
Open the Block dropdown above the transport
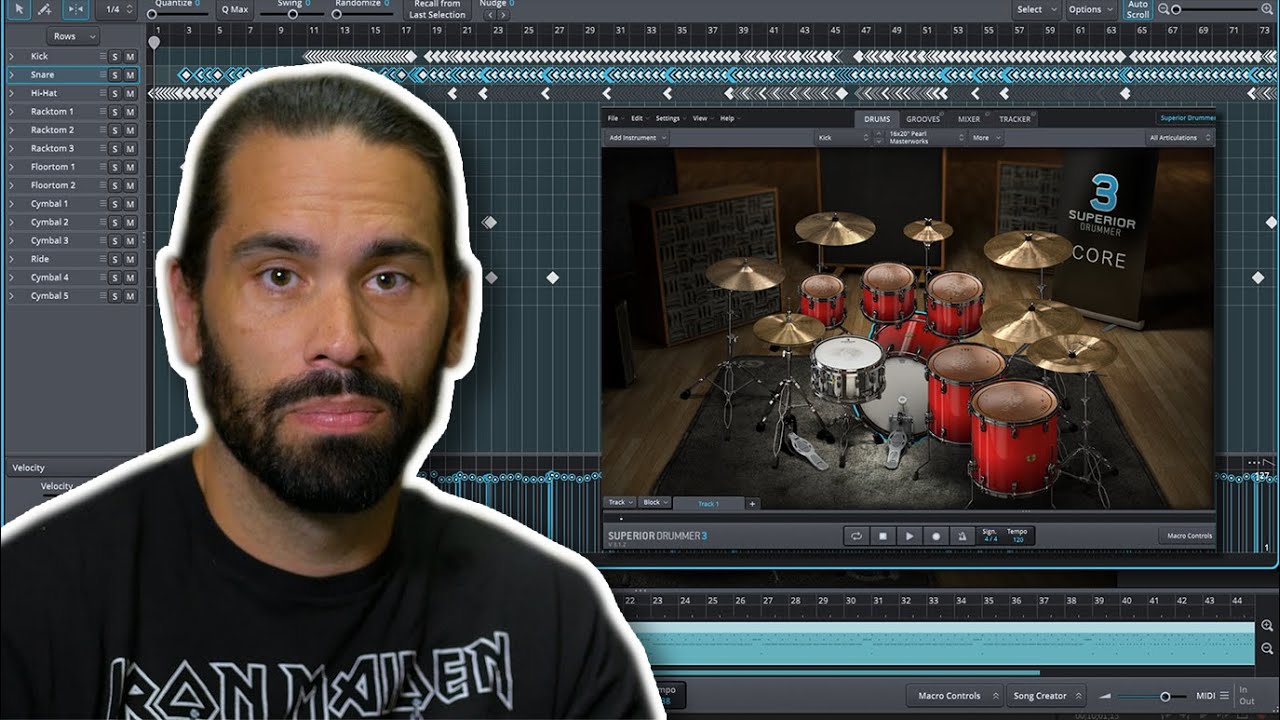click(655, 503)
